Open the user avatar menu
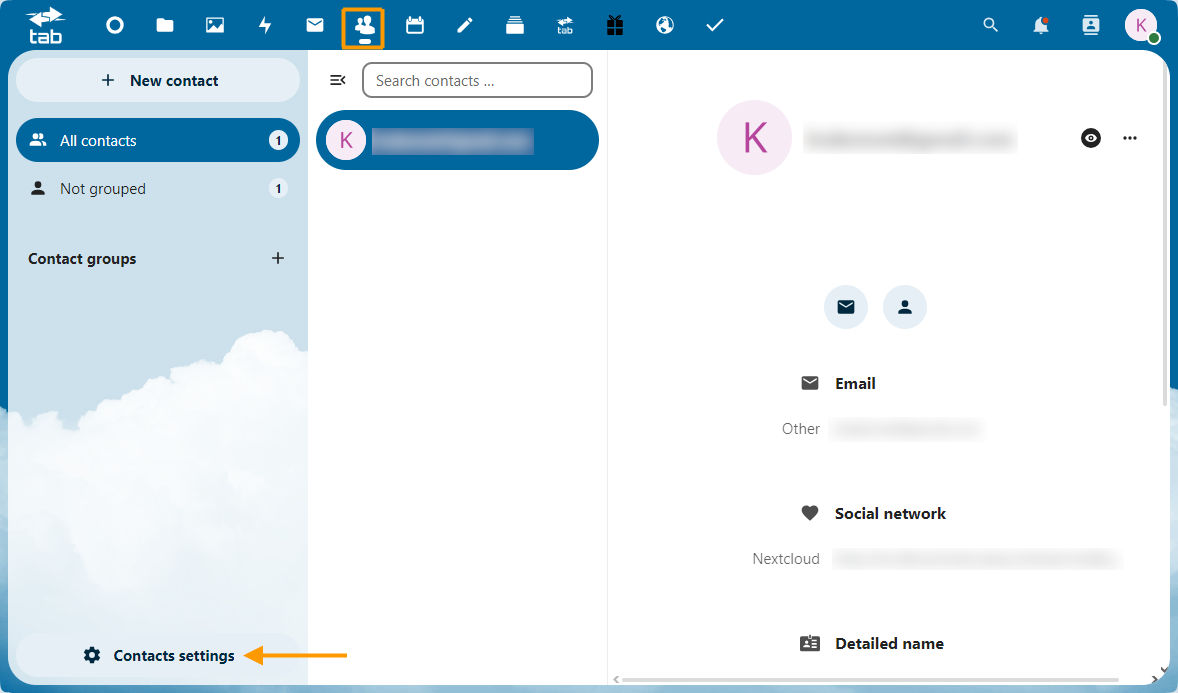The image size is (1178, 693). 1141,26
